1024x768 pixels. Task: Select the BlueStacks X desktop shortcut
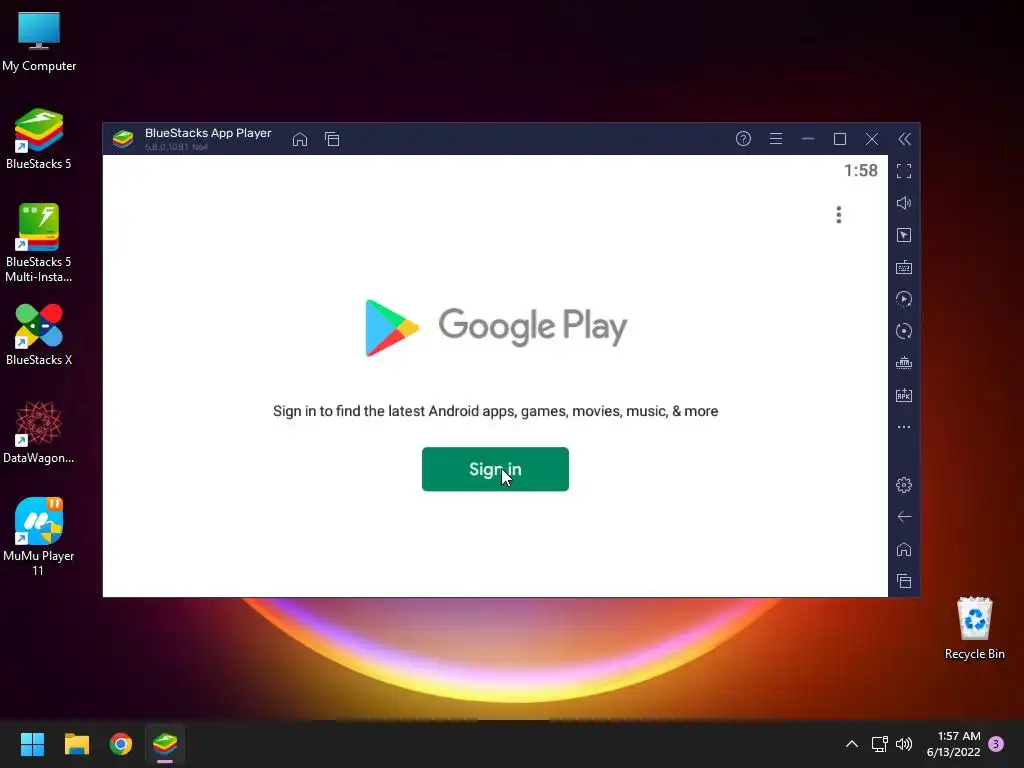(39, 335)
